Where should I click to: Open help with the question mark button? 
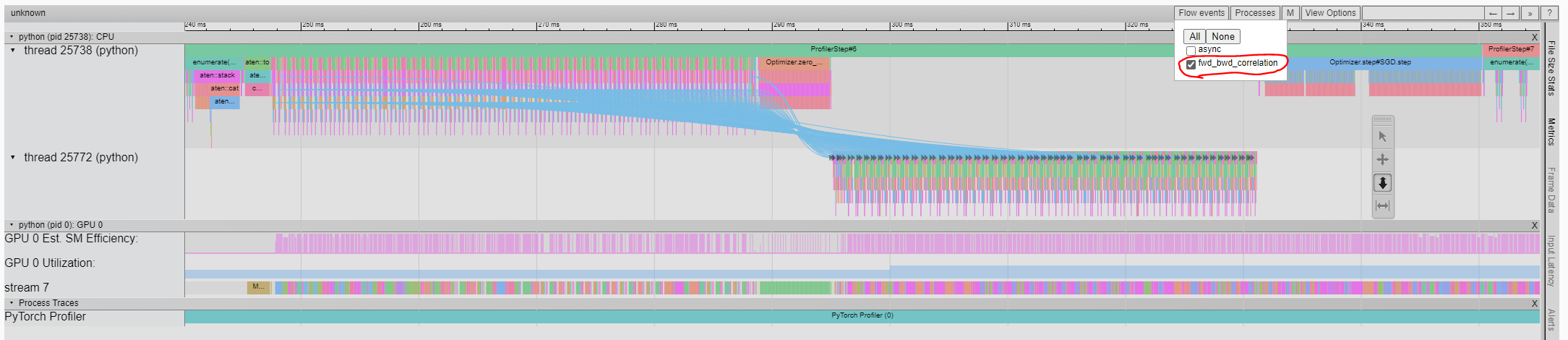1548,13
